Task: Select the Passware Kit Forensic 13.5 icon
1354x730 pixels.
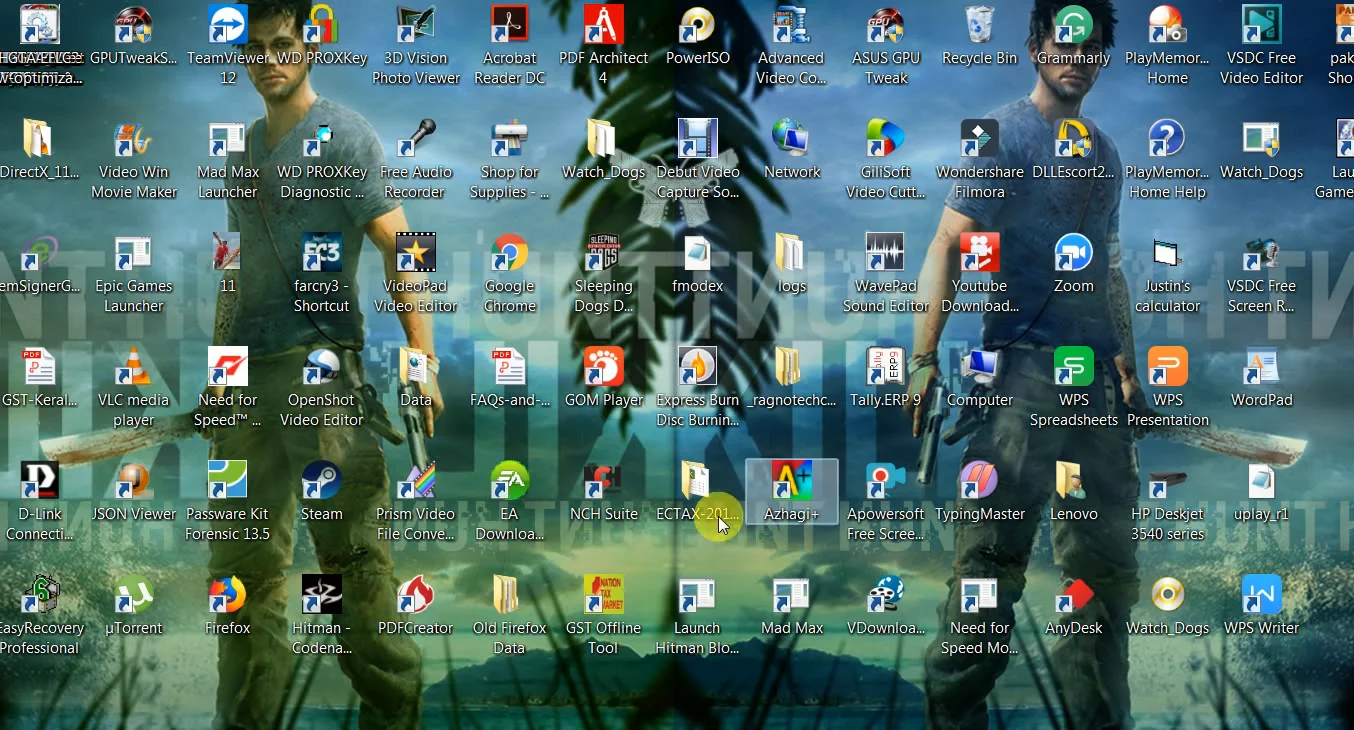Action: tap(228, 481)
